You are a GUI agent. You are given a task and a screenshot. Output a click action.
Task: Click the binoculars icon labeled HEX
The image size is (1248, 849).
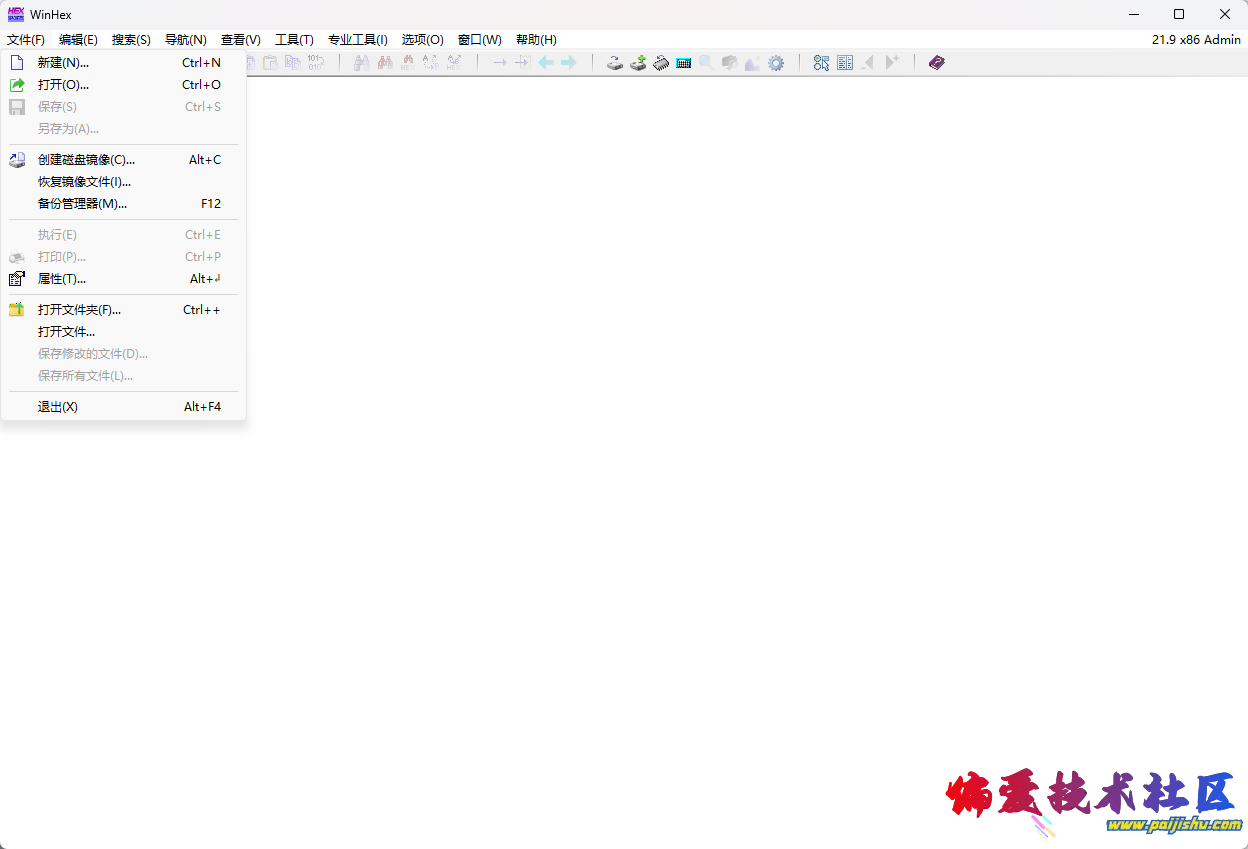[x=407, y=62]
